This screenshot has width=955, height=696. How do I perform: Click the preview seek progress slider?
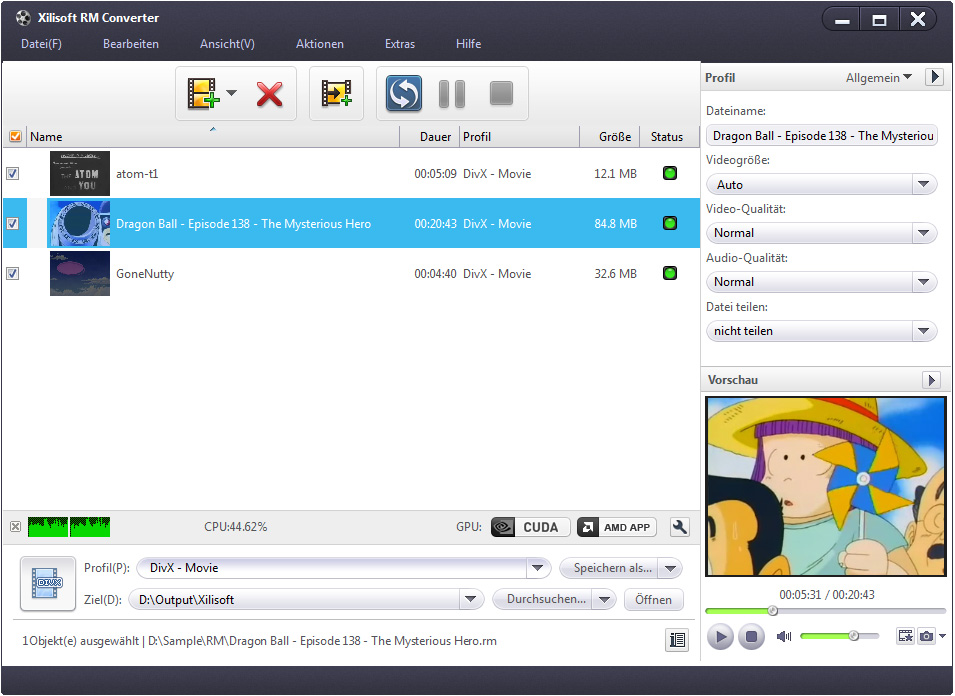click(x=826, y=610)
